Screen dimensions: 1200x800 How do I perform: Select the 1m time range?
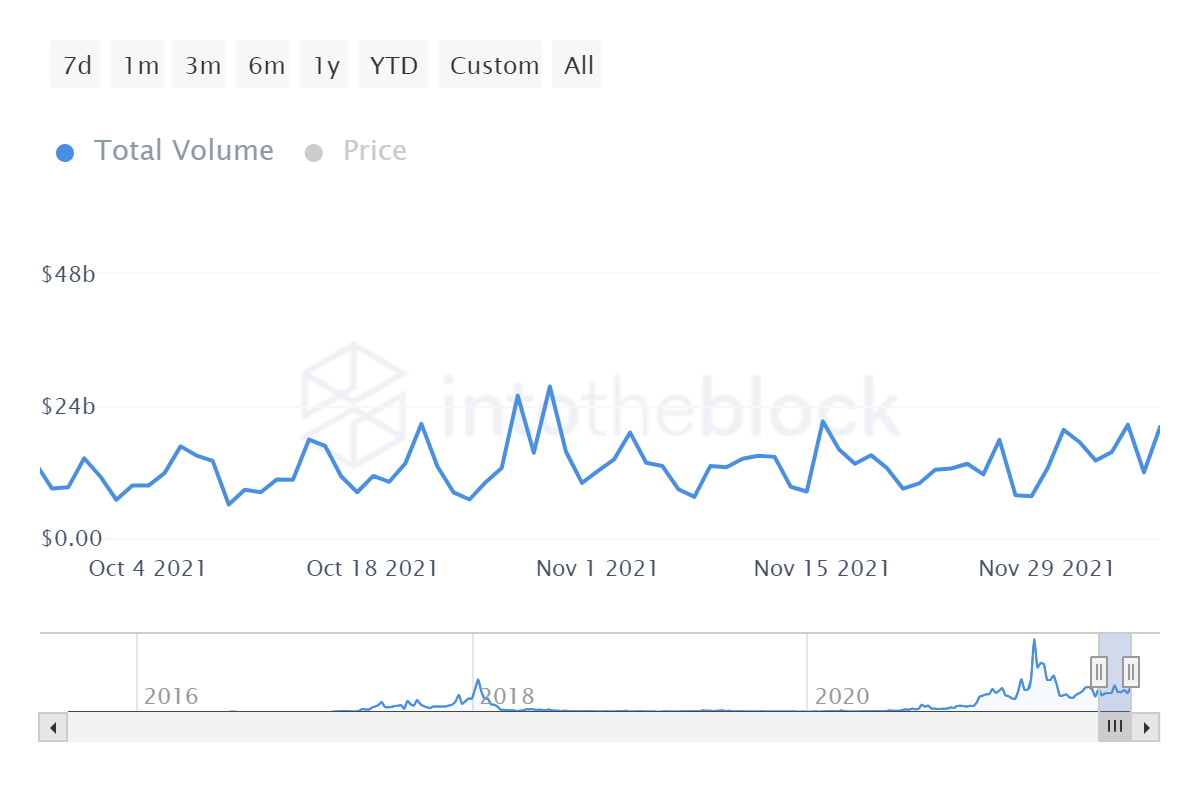click(x=140, y=65)
